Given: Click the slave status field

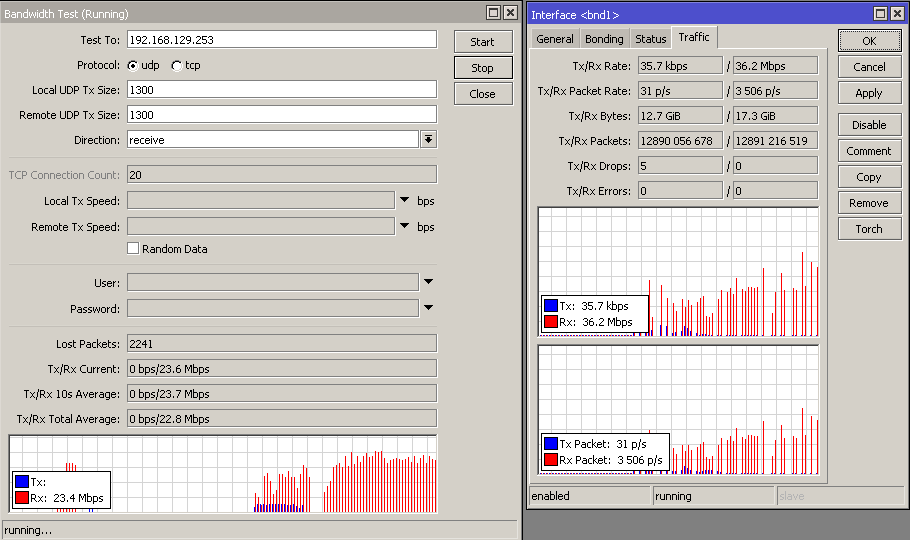Looking at the screenshot, I should pos(841,496).
